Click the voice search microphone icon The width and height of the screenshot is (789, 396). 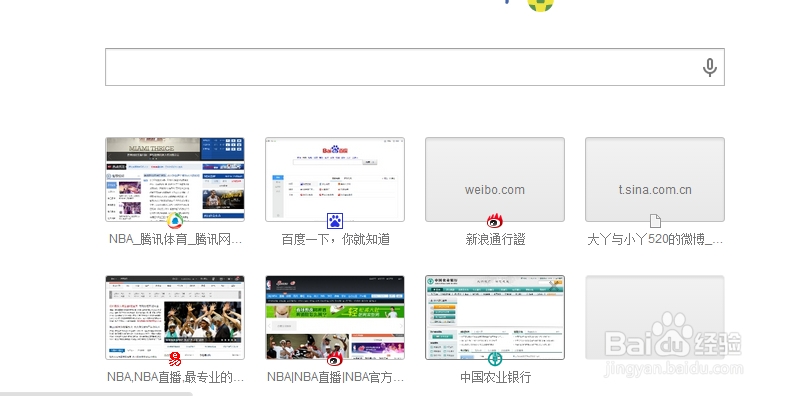[709, 67]
